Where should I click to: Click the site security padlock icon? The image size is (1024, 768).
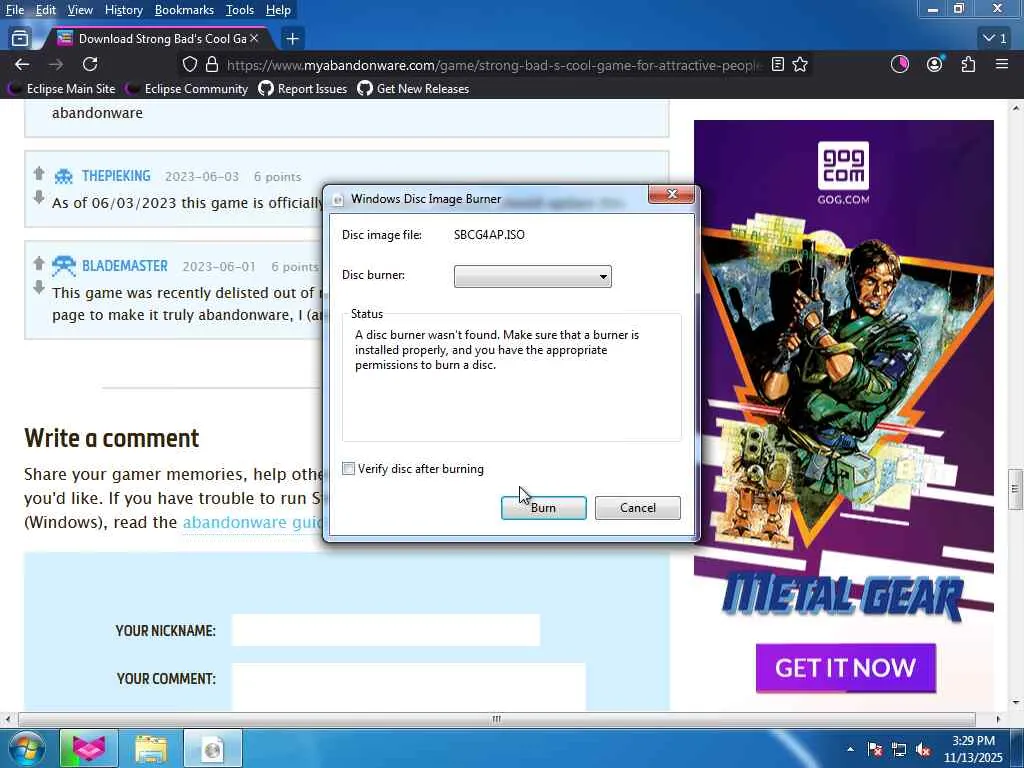[212, 64]
